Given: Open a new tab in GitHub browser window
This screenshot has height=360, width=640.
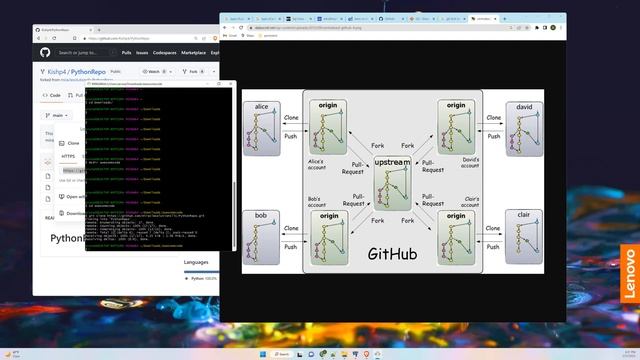Looking at the screenshot, I should click(x=99, y=30).
